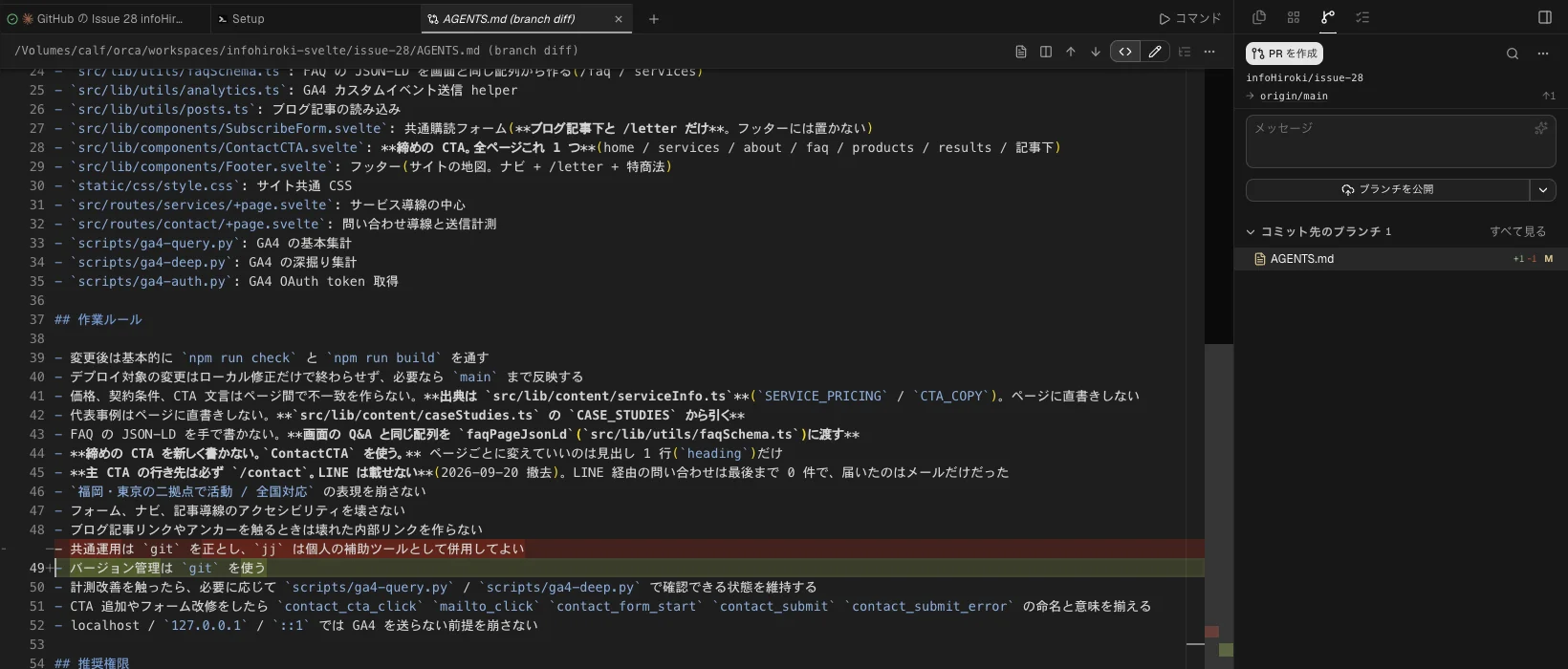Toggle the collapse unchanged lines list icon
1568x669 pixels.
tap(1185, 52)
